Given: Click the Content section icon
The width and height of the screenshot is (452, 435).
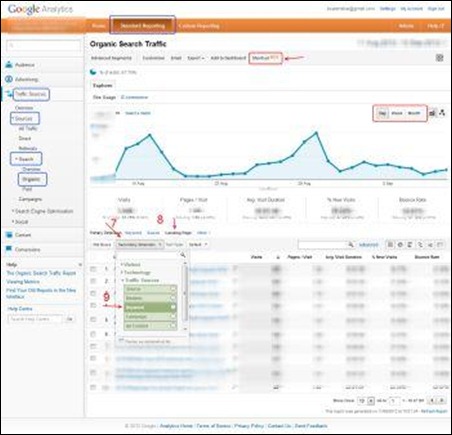Looking at the screenshot, I should pos(9,235).
